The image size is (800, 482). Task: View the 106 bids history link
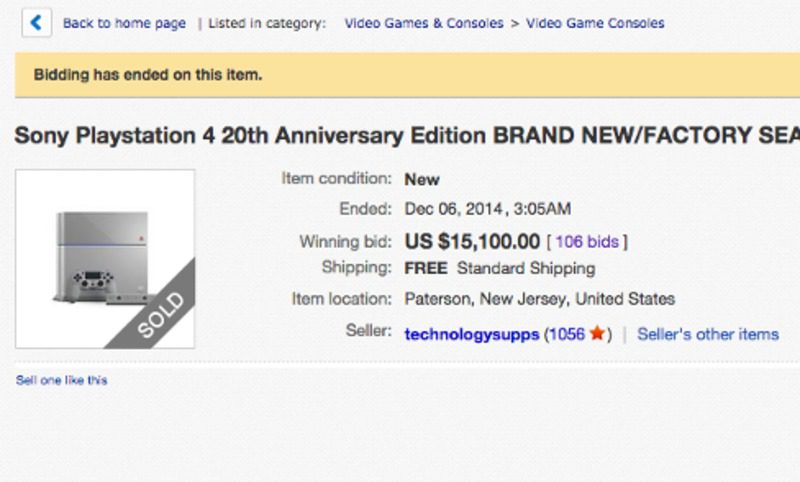click(x=587, y=242)
